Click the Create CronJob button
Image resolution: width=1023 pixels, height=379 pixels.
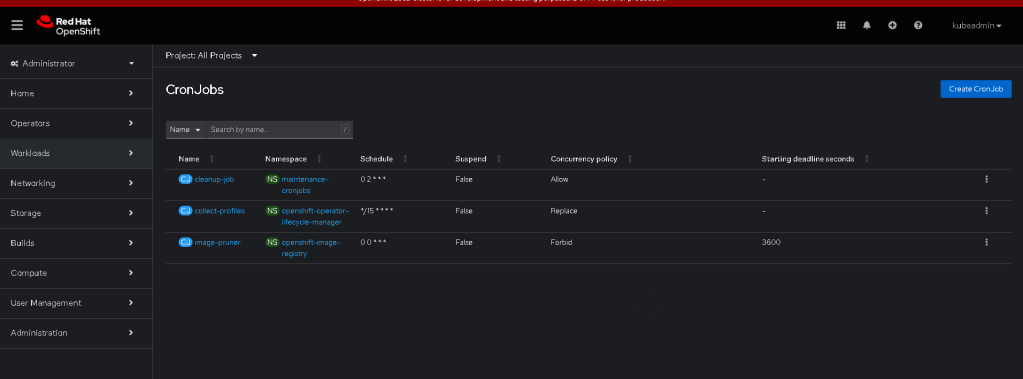click(x=975, y=89)
